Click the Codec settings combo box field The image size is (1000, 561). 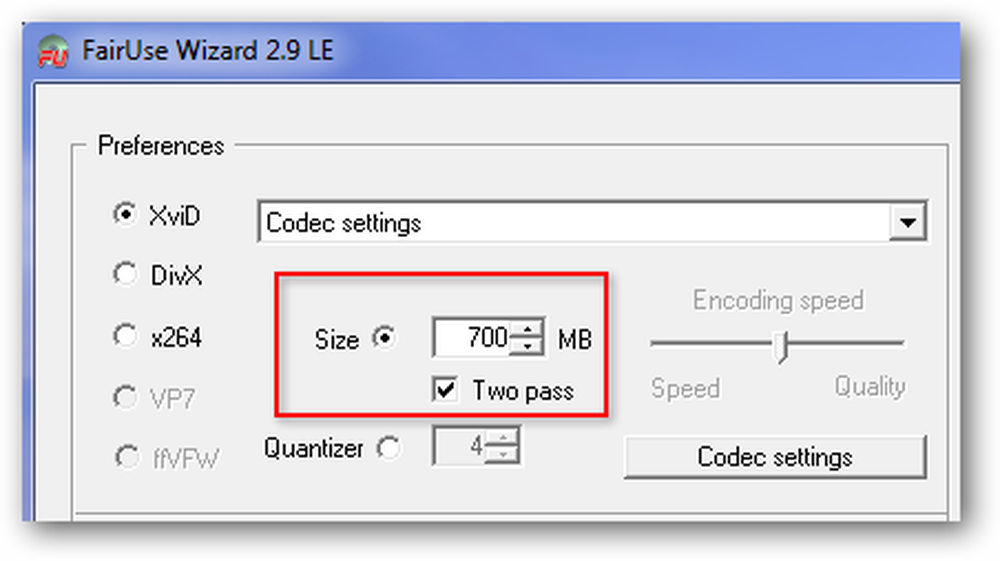point(592,222)
